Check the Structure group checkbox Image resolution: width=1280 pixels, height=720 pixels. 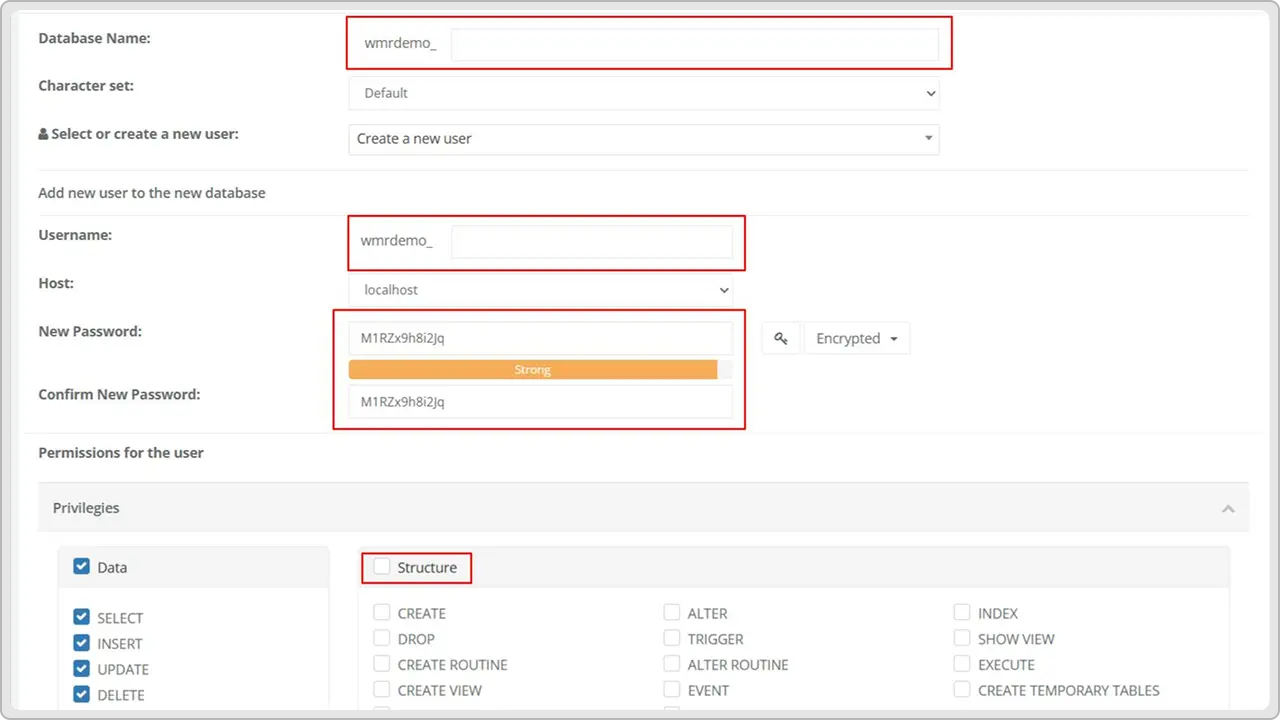tap(382, 567)
